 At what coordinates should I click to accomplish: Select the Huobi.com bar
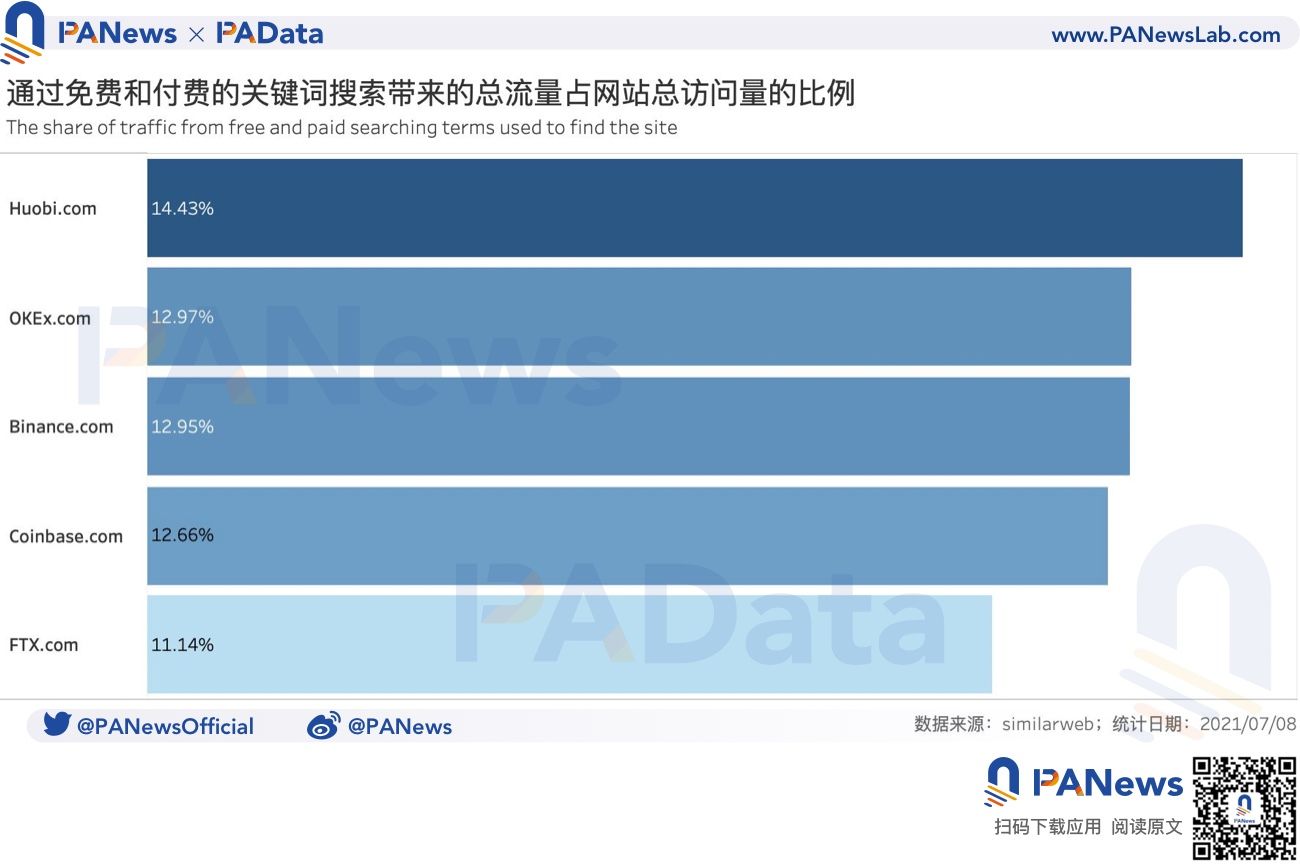pyautogui.click(x=694, y=208)
